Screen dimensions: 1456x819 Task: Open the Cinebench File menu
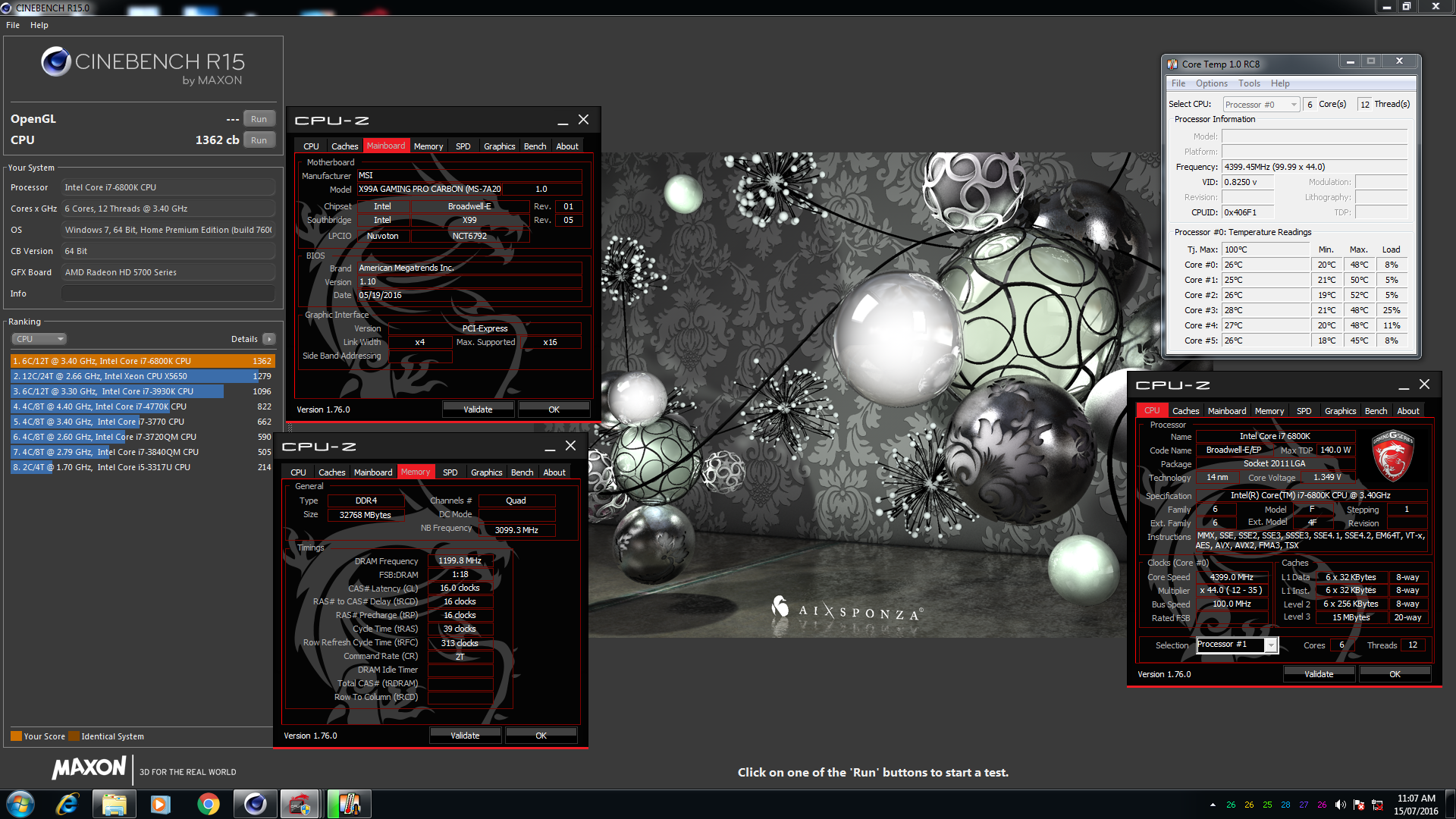(x=13, y=25)
